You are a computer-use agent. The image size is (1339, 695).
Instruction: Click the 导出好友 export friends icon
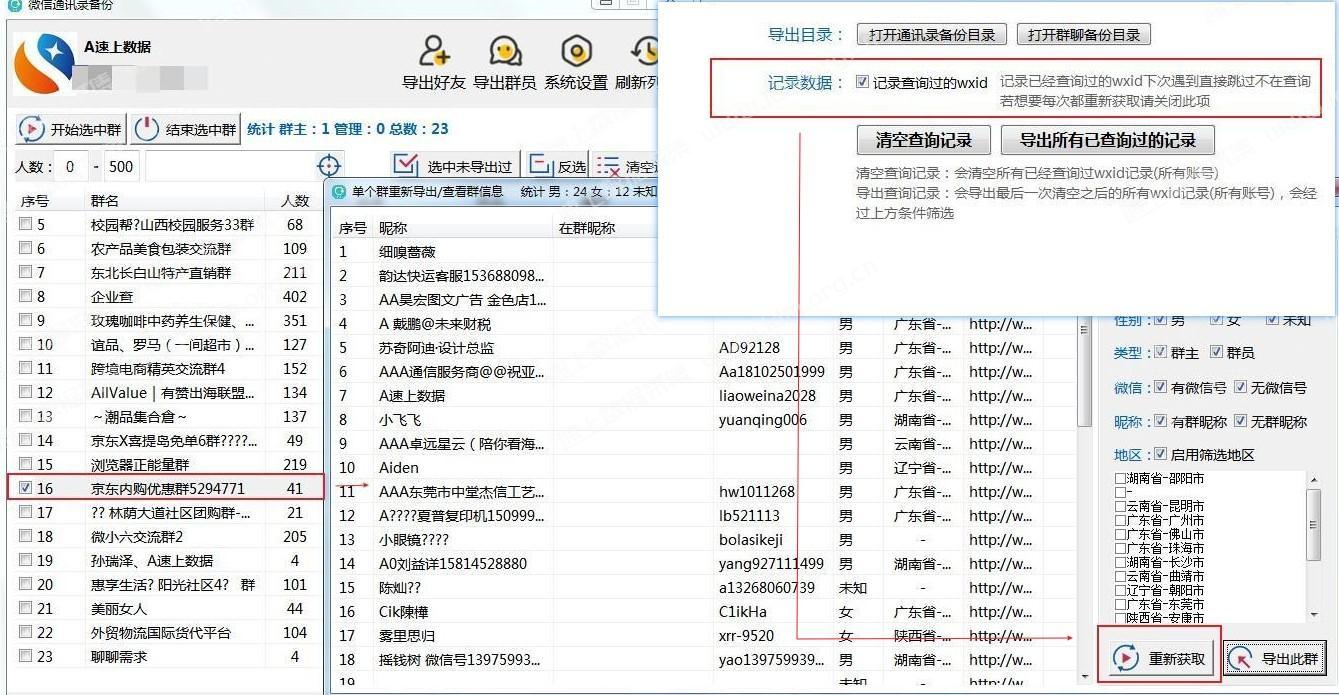pos(434,50)
